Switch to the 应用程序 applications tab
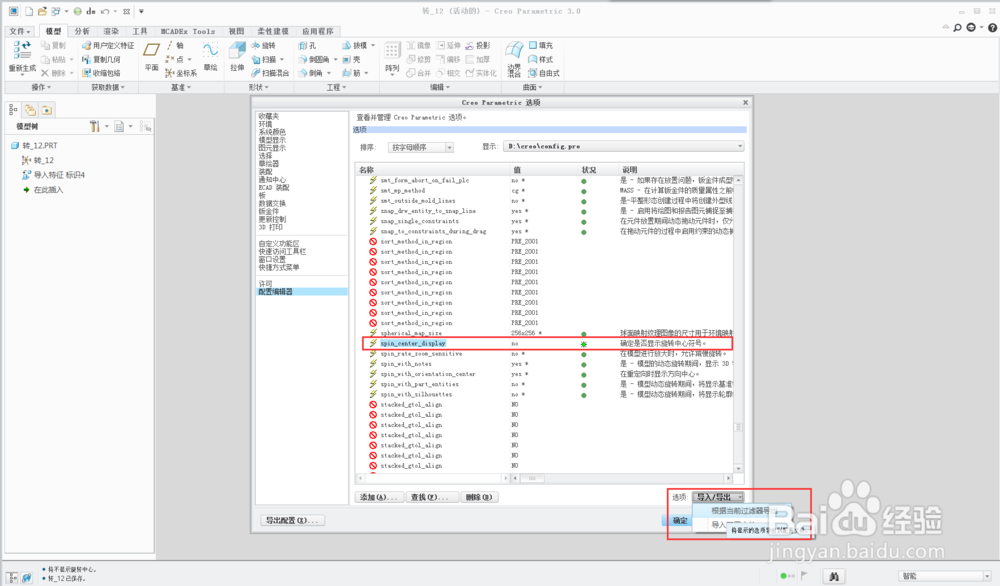This screenshot has width=1000, height=586. (x=318, y=31)
